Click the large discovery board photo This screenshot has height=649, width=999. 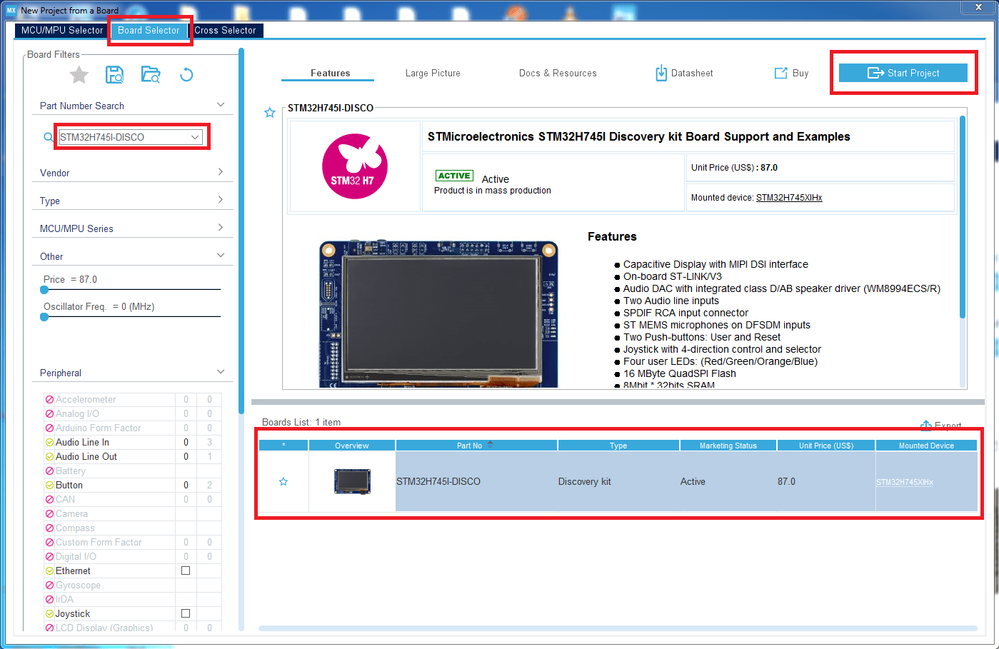click(438, 313)
